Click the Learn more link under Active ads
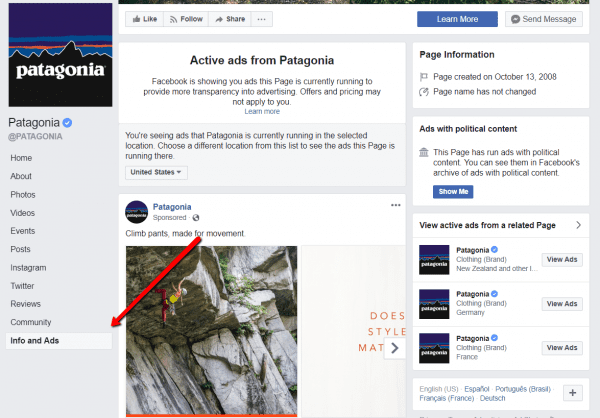This screenshot has height=418, width=600. [x=262, y=111]
